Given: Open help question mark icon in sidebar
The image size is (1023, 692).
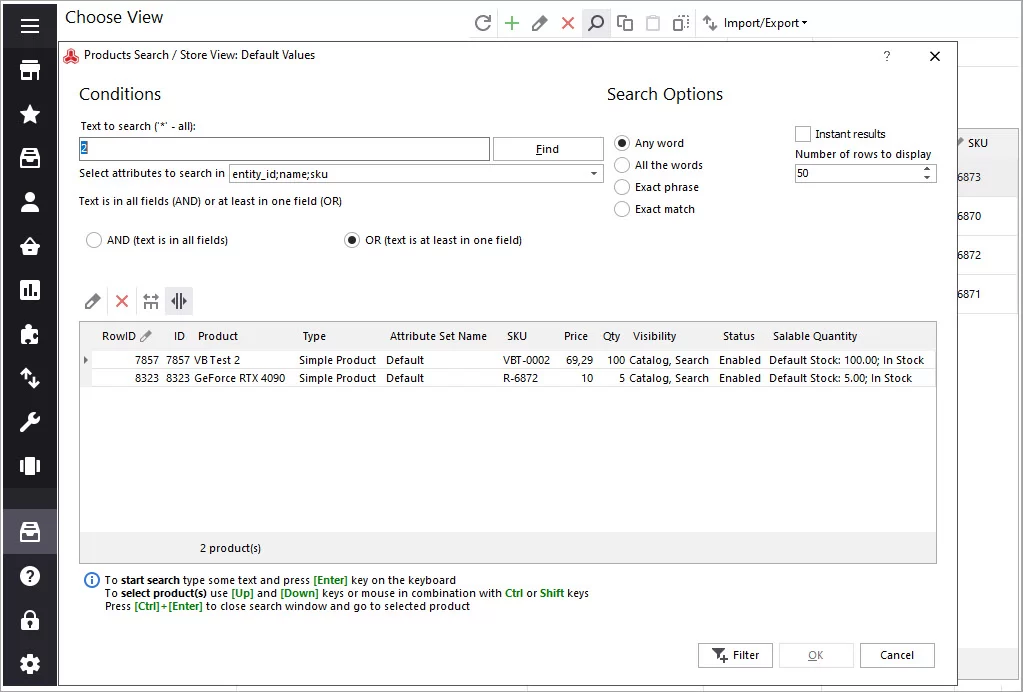Looking at the screenshot, I should point(29,576).
